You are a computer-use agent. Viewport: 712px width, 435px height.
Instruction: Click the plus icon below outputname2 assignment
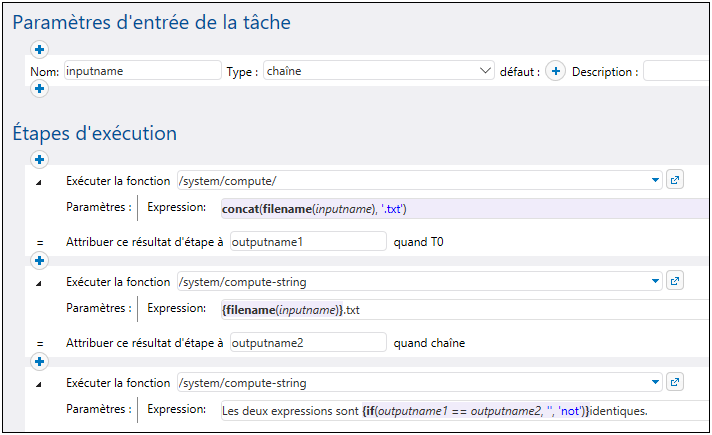40,361
